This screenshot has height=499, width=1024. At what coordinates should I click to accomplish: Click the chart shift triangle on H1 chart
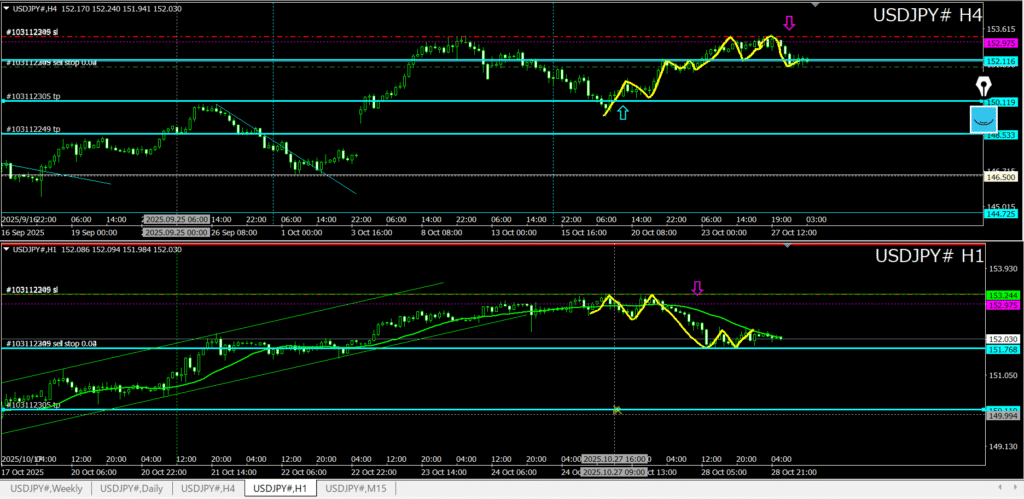point(816,246)
